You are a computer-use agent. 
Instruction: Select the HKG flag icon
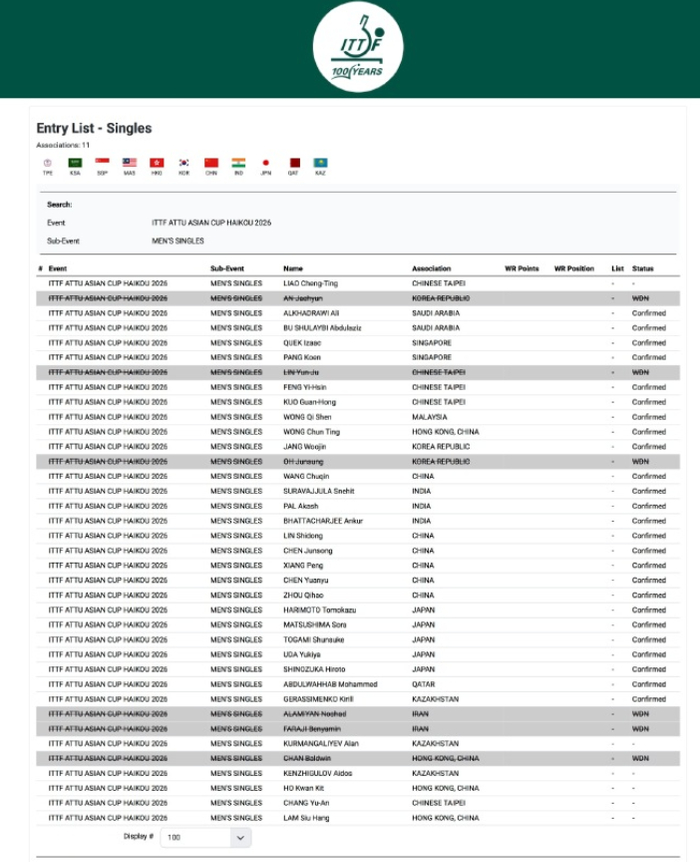(157, 163)
